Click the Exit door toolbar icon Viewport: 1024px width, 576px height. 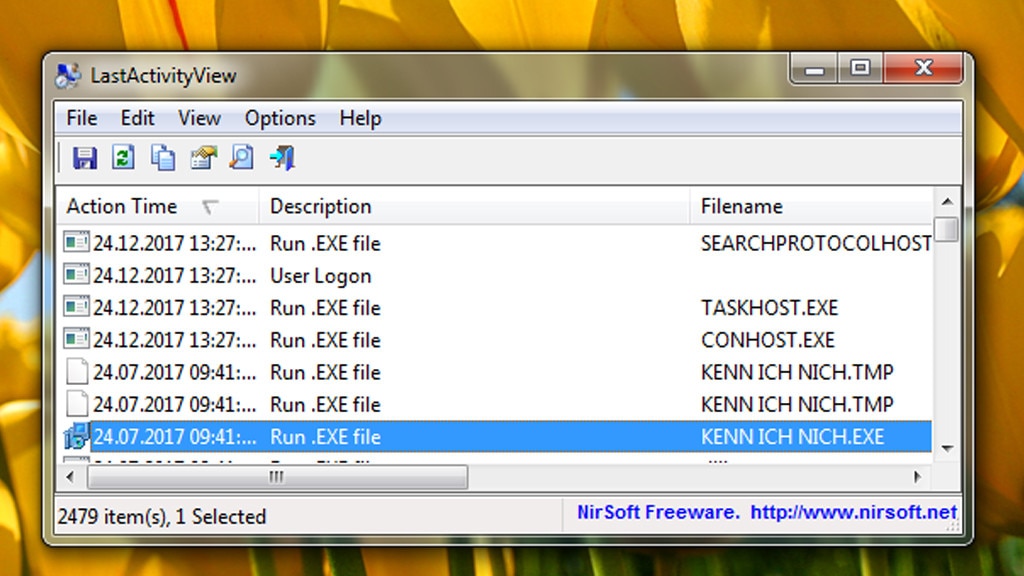point(282,158)
